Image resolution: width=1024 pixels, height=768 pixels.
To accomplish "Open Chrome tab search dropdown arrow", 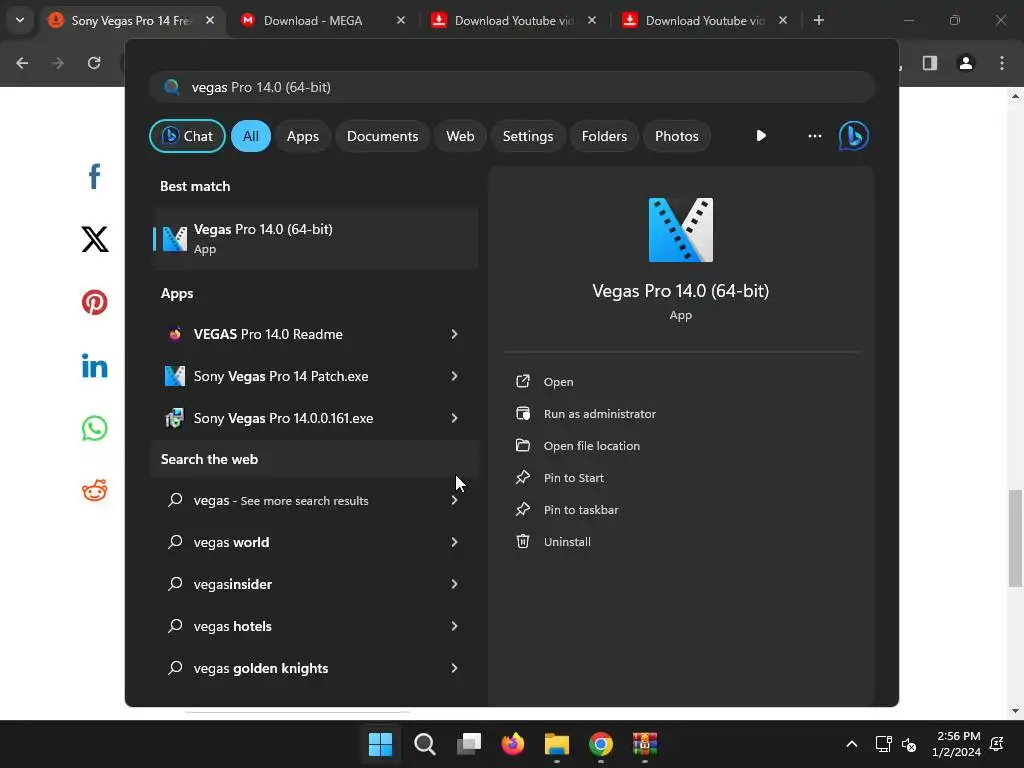I will (x=20, y=20).
